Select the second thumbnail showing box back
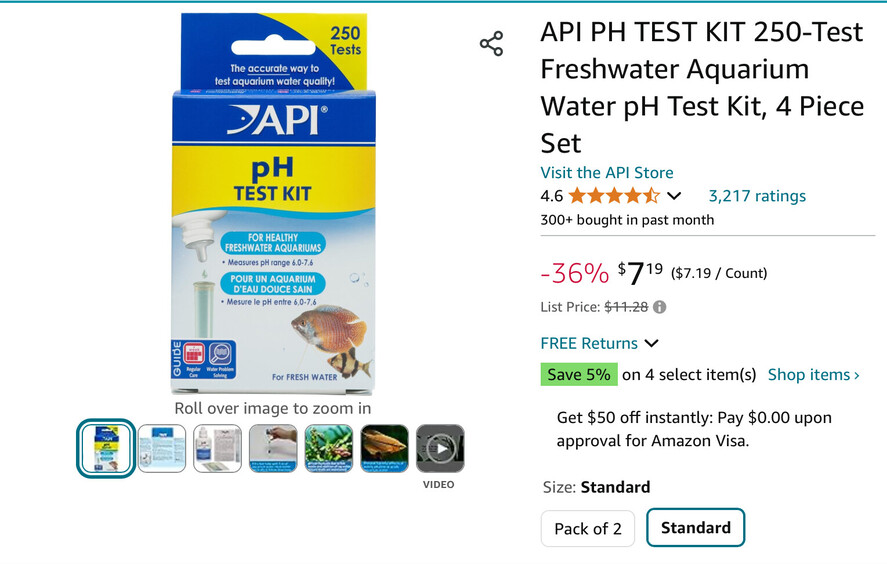 tap(162, 449)
